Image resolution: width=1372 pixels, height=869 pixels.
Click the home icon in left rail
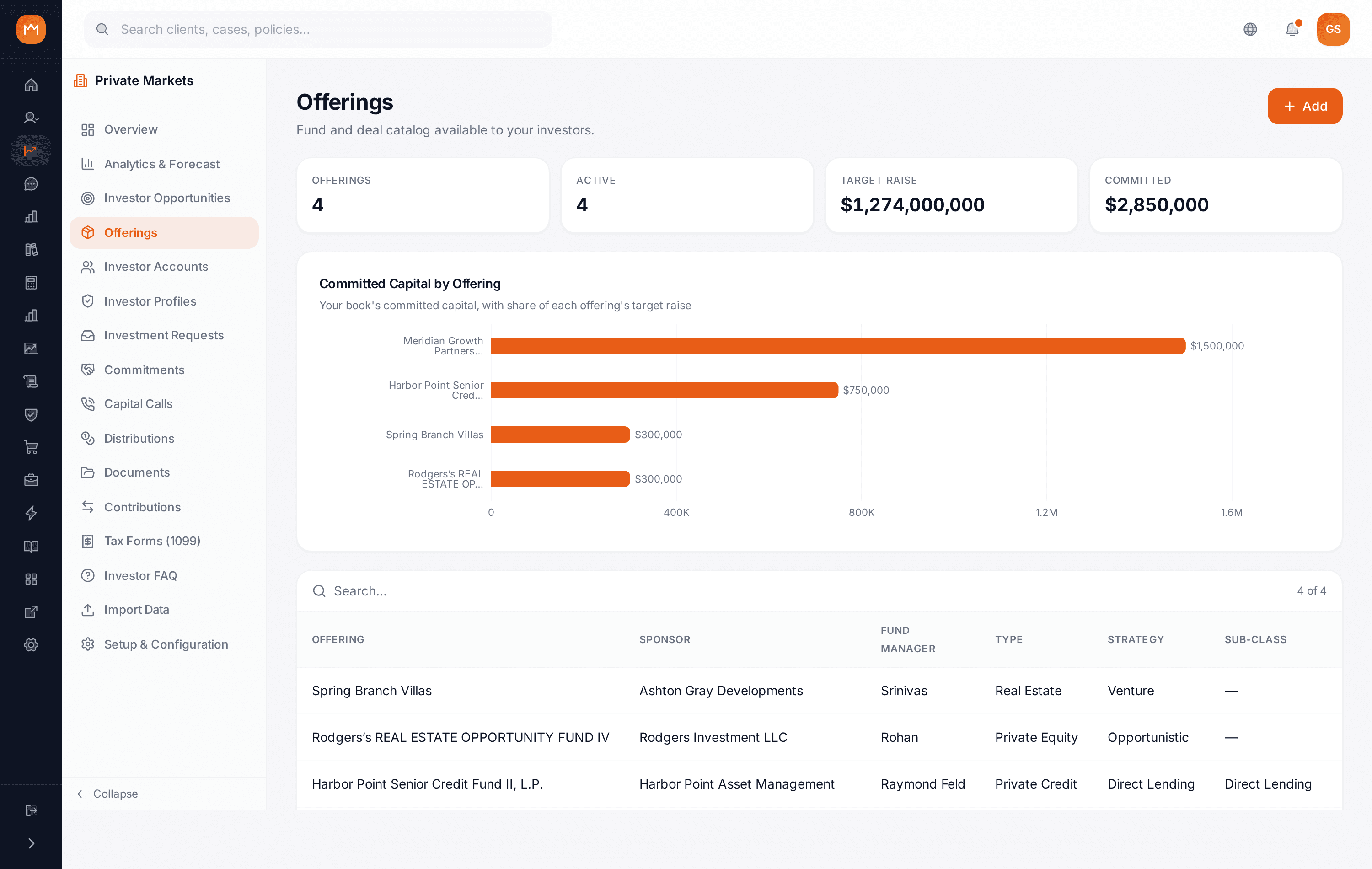pos(31,85)
